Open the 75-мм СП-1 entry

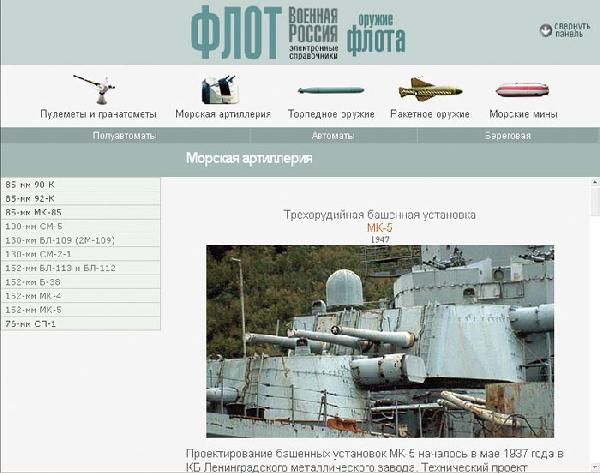coord(81,323)
